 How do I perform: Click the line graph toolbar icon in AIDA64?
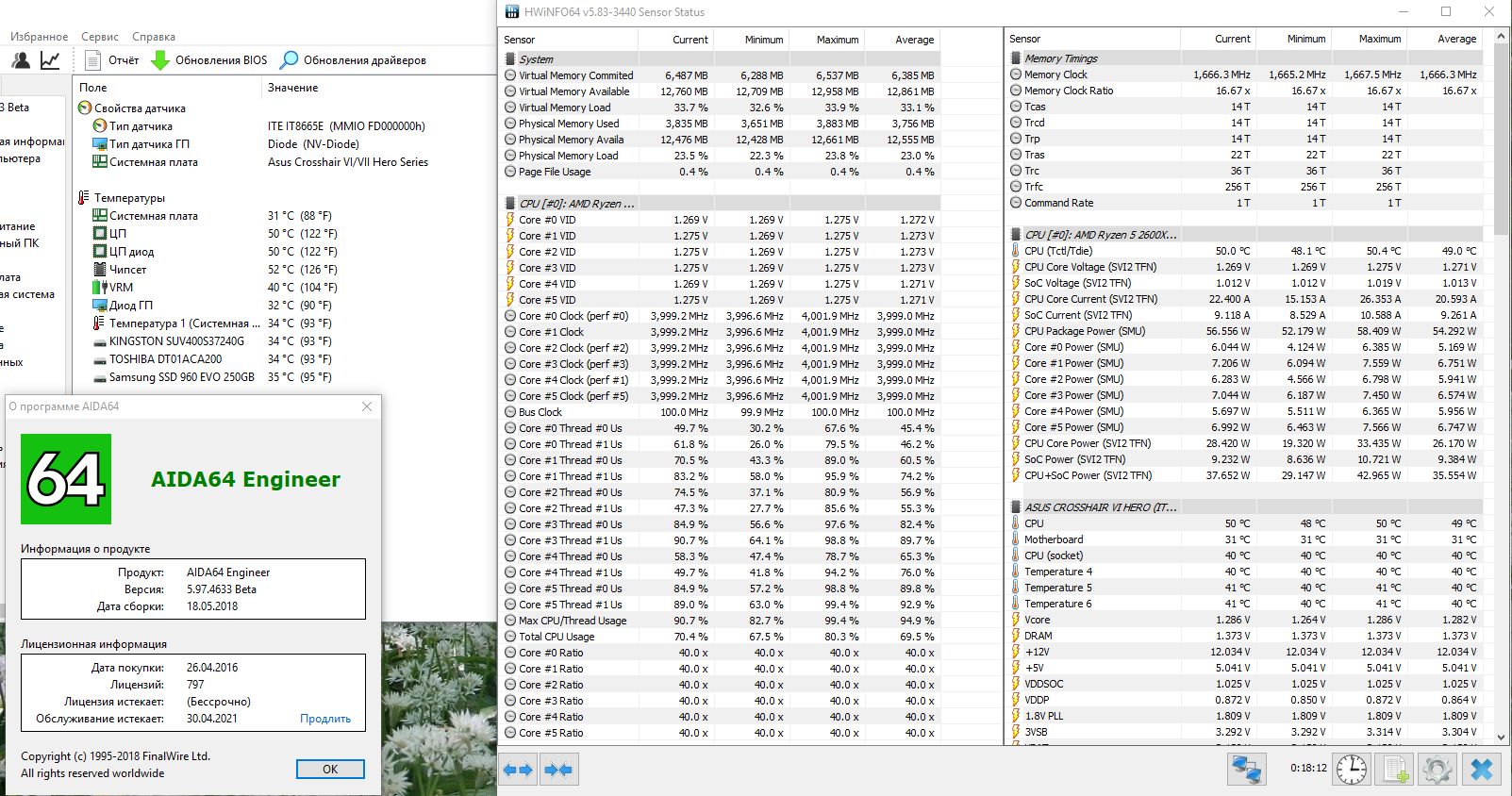50,60
